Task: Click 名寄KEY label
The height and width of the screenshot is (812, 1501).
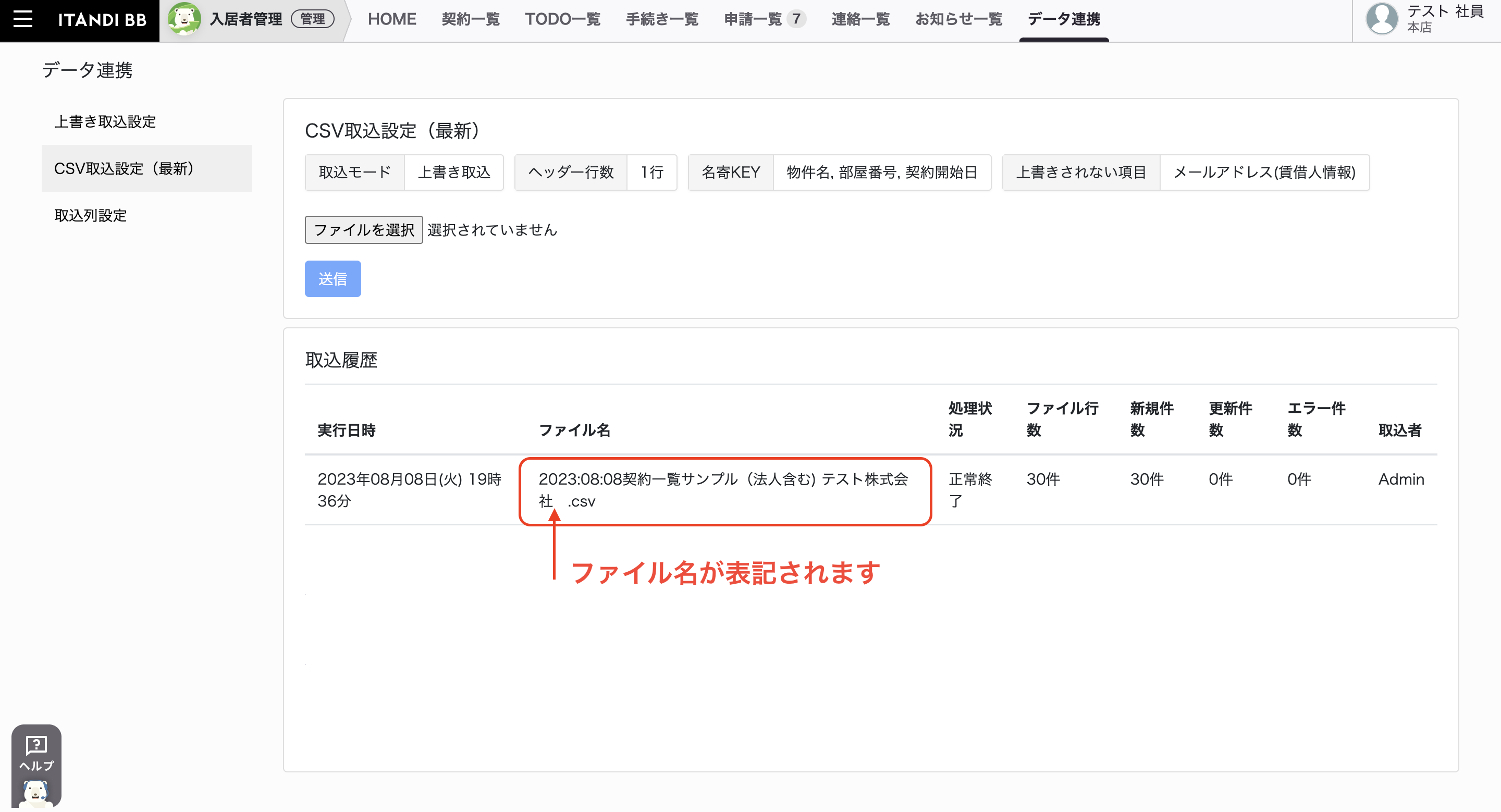Action: pos(731,173)
